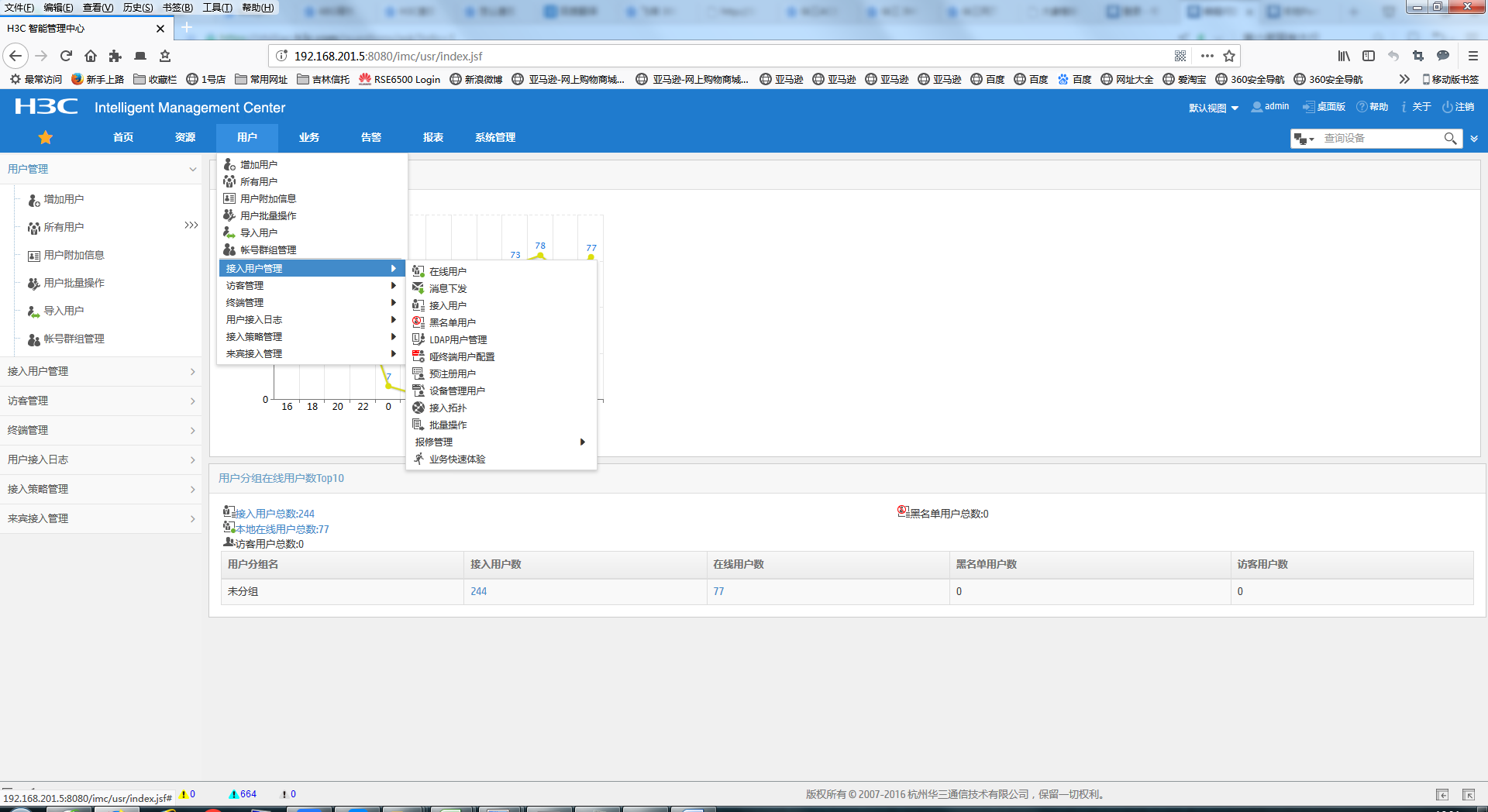This screenshot has width=1488, height=812.
Task: Open the 告警 navigation tab
Action: [x=371, y=137]
